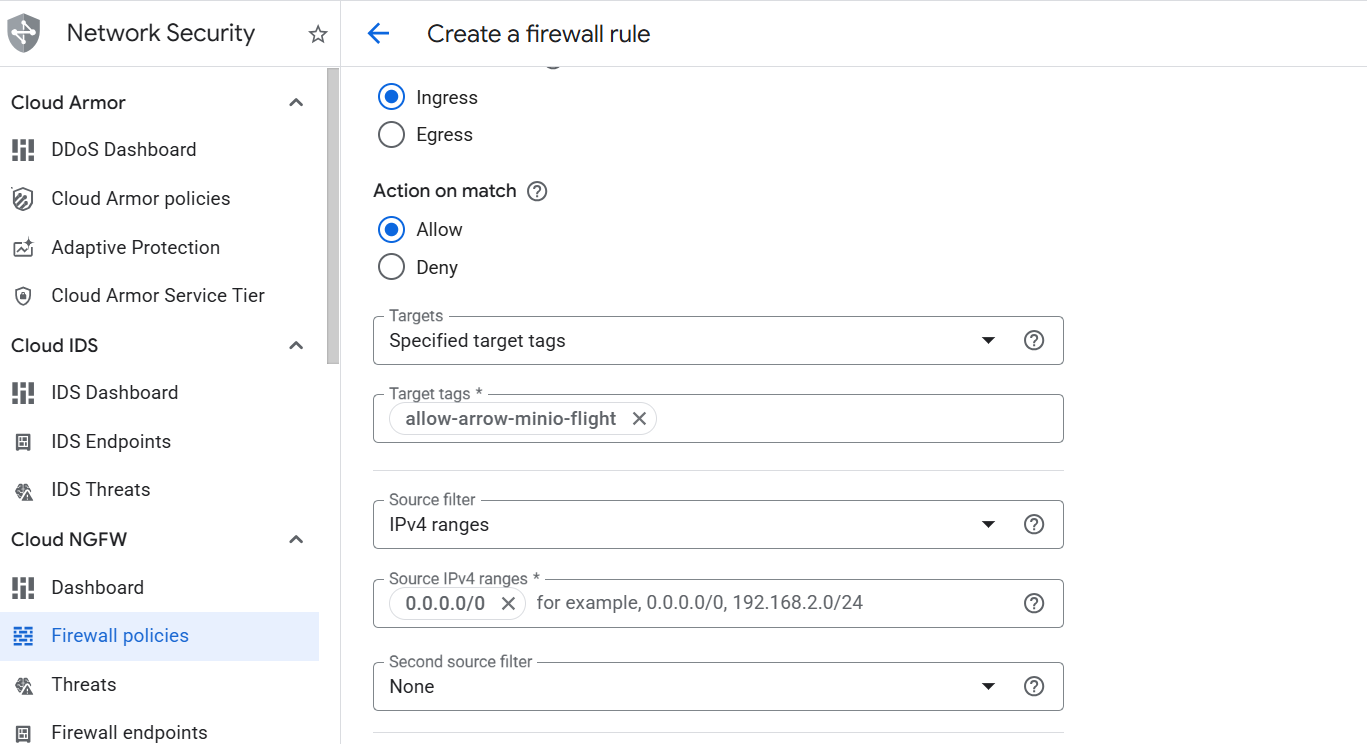This screenshot has height=744, width=1367.
Task: Open help for Action on match
Action: tap(537, 191)
